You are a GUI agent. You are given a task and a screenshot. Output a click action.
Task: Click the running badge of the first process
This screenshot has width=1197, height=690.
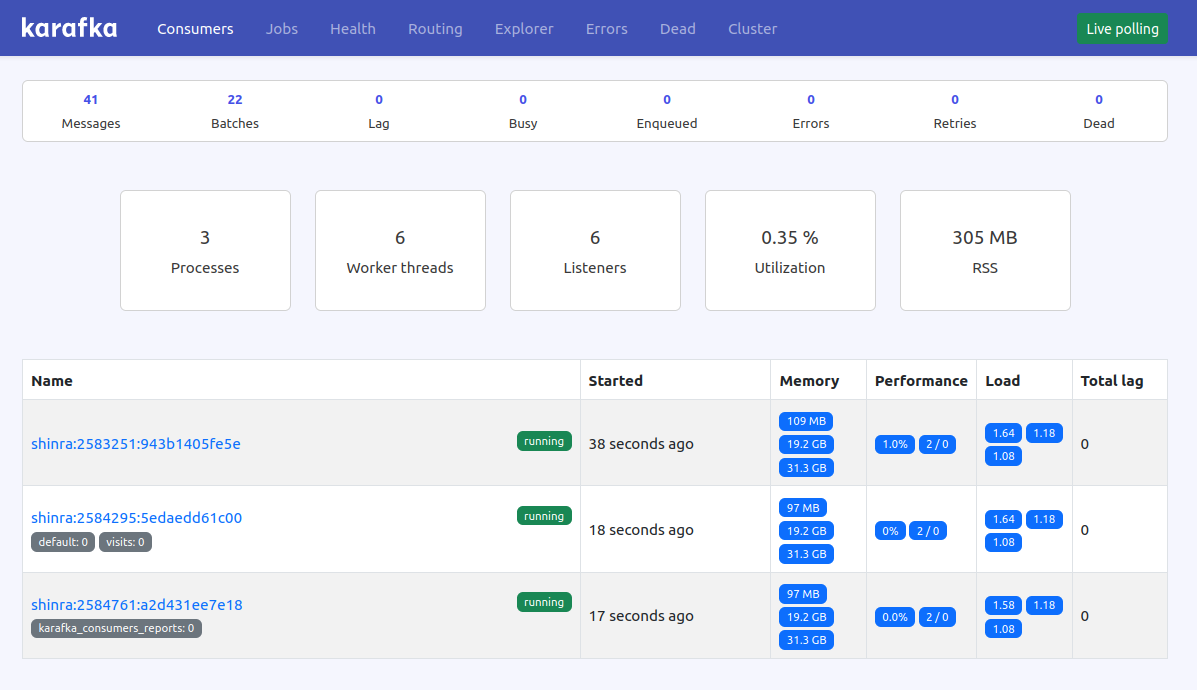click(544, 440)
